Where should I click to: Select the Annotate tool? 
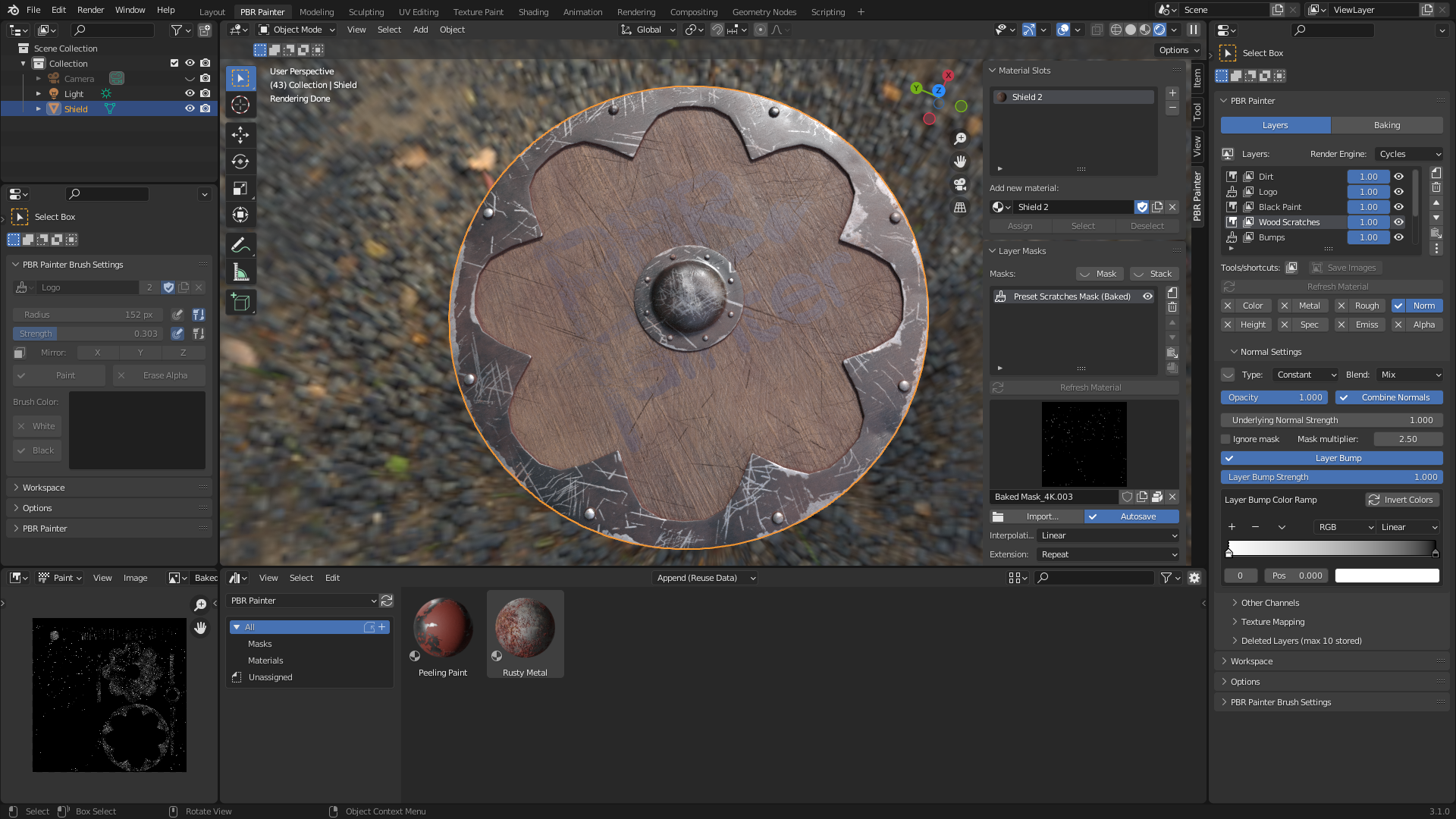[240, 245]
